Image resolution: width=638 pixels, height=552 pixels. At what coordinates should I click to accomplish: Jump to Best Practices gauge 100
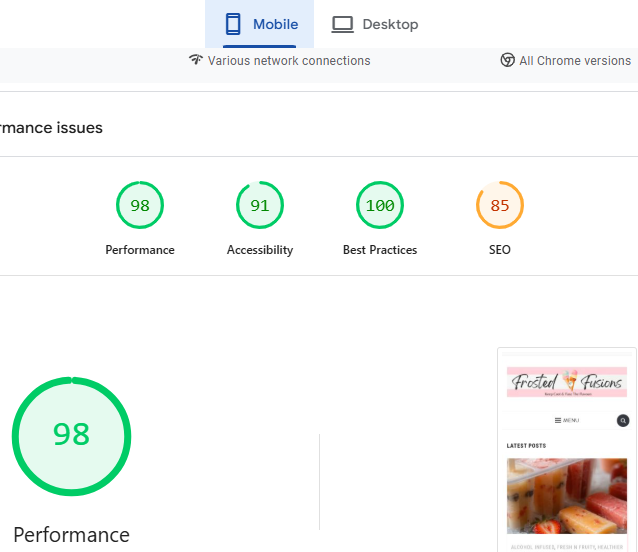(380, 205)
